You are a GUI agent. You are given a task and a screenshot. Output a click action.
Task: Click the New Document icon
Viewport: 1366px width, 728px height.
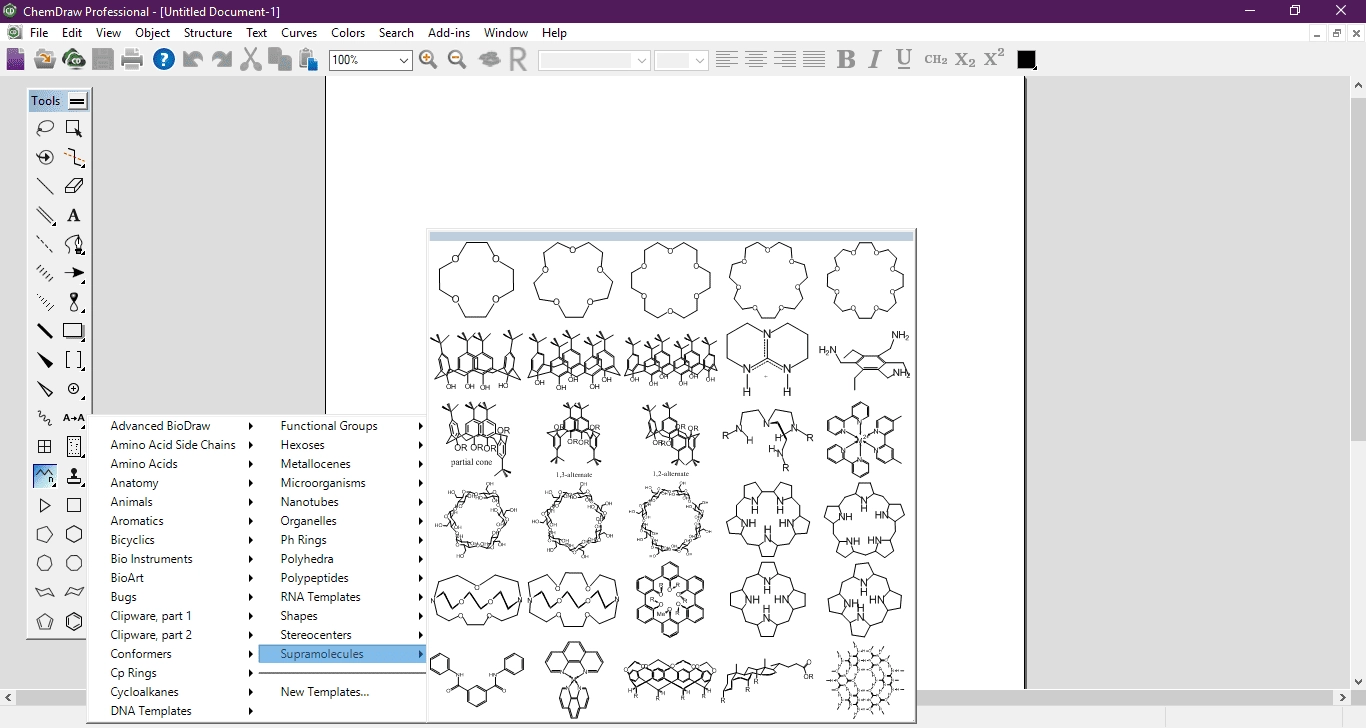click(15, 60)
